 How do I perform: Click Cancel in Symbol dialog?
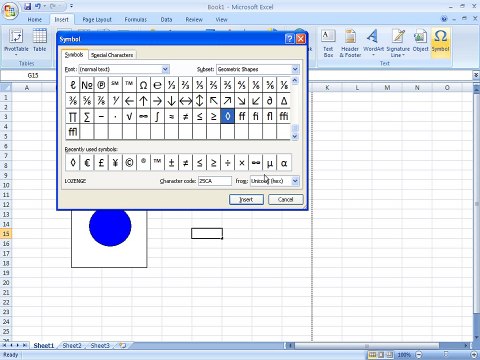tap(286, 199)
